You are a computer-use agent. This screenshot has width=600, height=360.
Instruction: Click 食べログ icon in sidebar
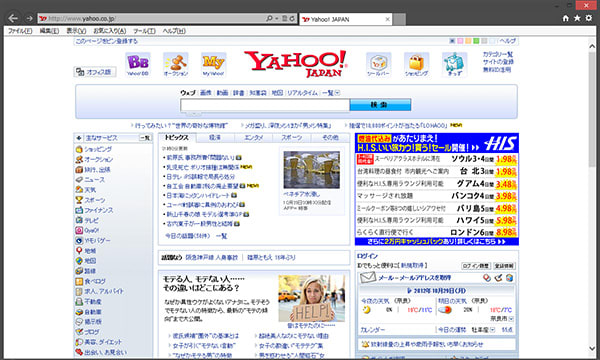click(79, 281)
